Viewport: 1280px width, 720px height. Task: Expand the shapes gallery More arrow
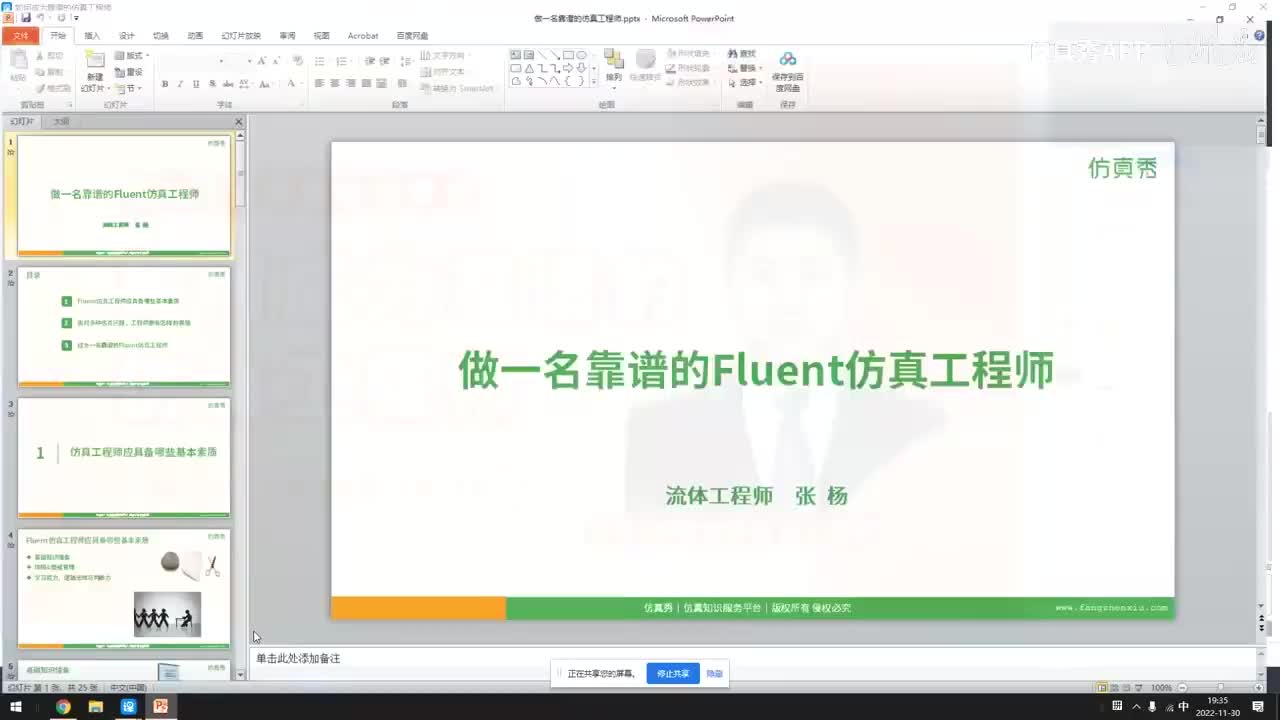pyautogui.click(x=594, y=81)
